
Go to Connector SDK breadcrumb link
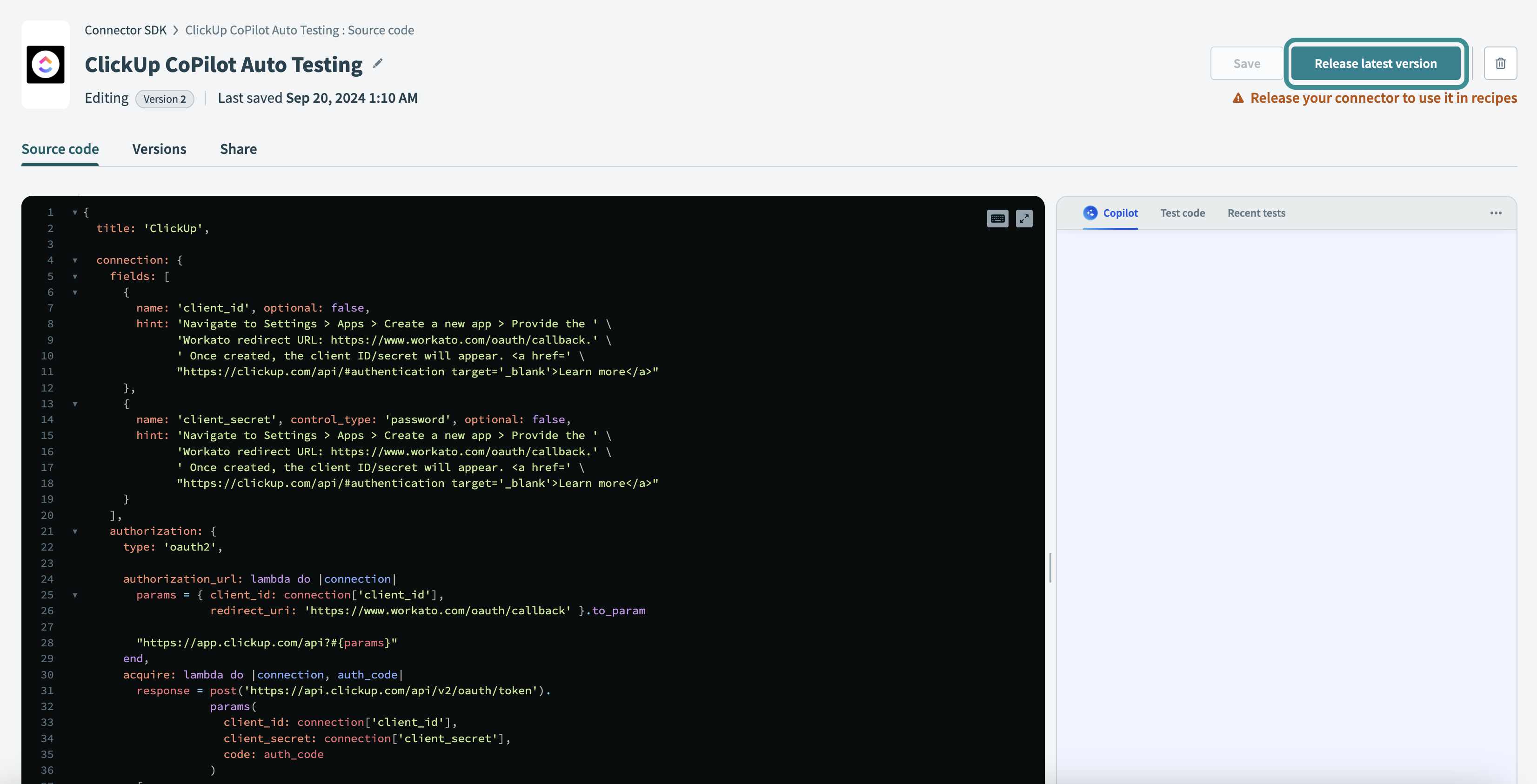coord(125,30)
